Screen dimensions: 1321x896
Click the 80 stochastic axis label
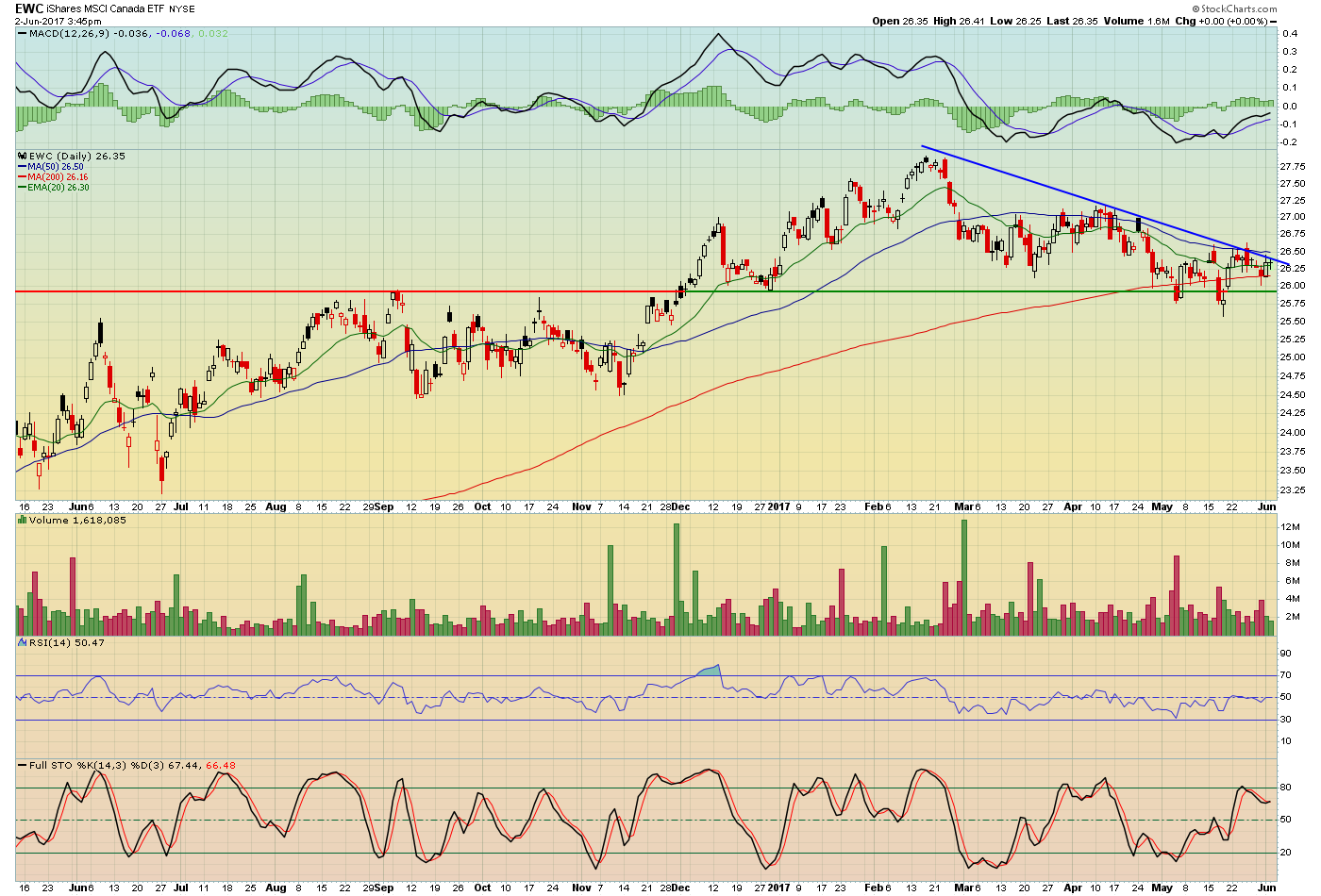(x=1285, y=788)
